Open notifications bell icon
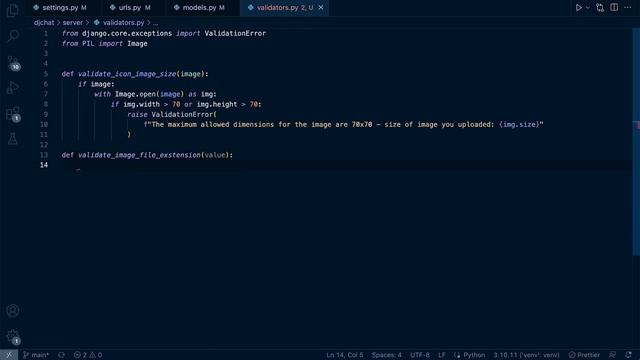This screenshot has width=640, height=360. [x=628, y=355]
